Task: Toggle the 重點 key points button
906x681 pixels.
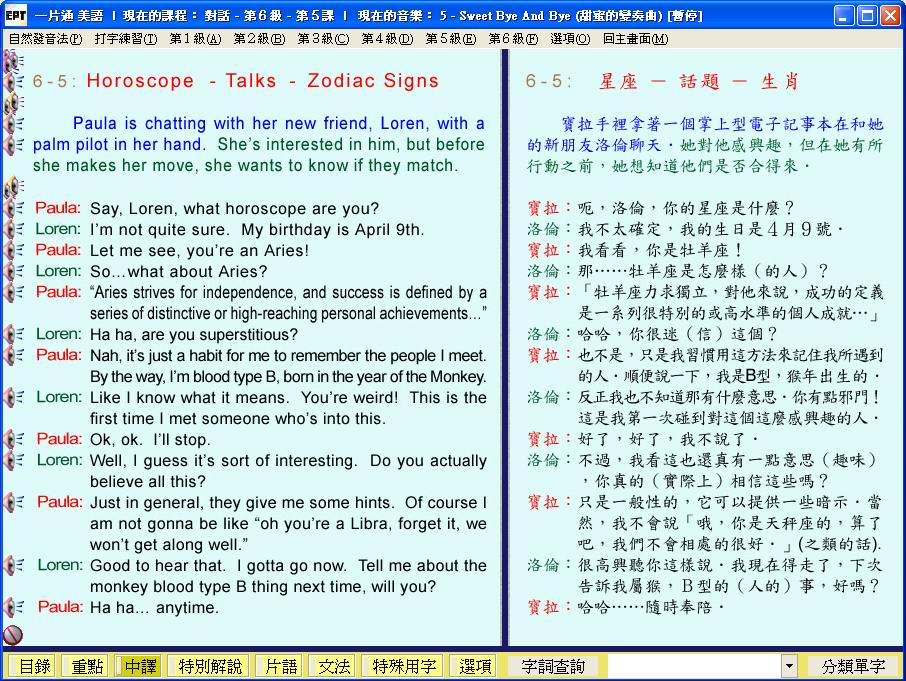Action: pos(84,666)
